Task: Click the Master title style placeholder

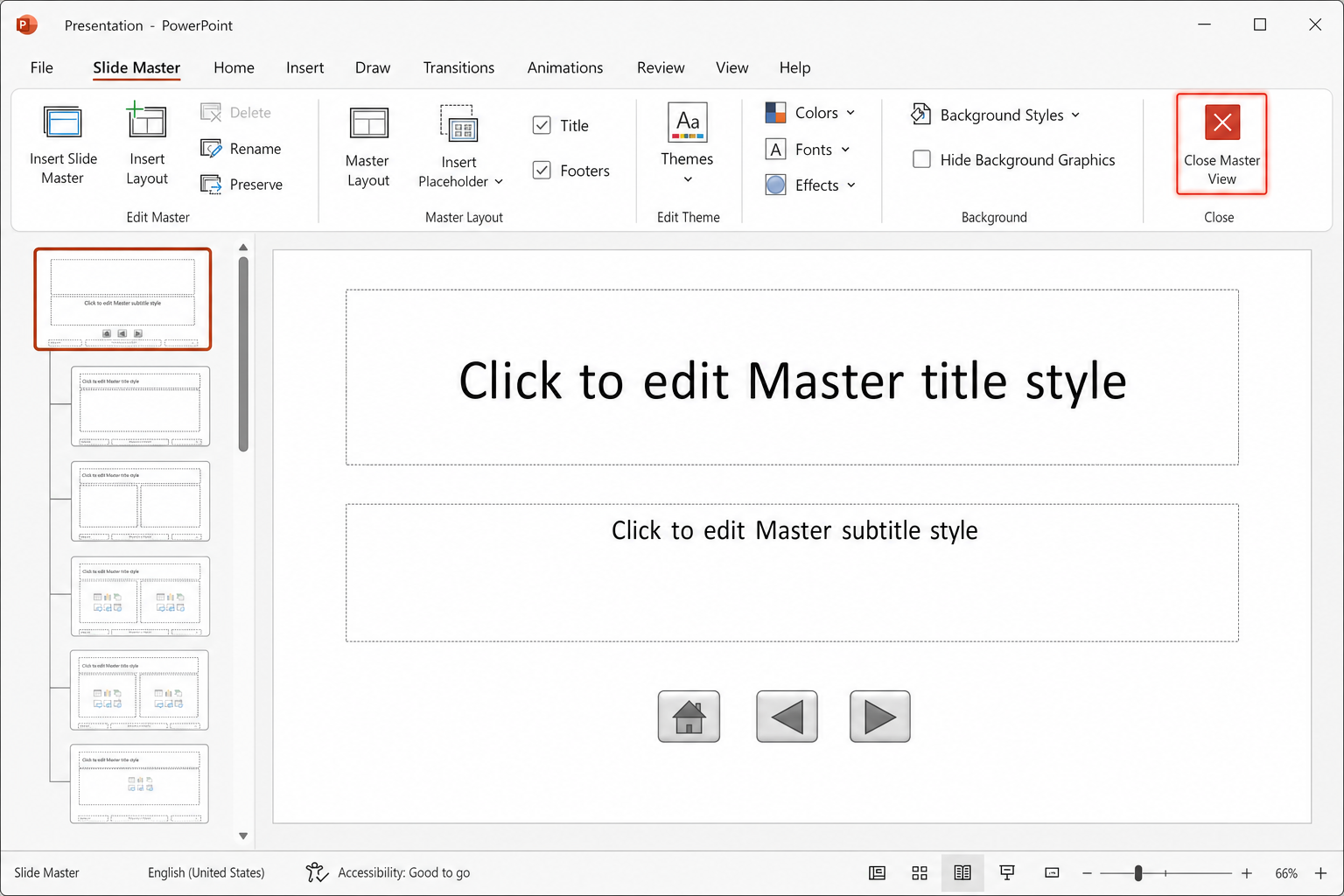Action: (792, 377)
